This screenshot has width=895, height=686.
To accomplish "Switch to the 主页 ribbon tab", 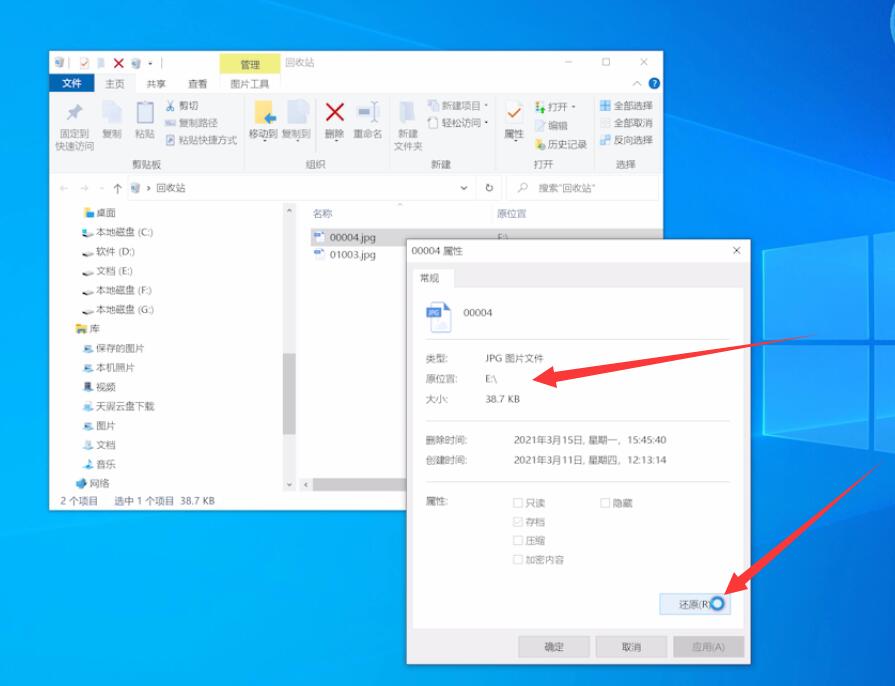I will (x=115, y=84).
